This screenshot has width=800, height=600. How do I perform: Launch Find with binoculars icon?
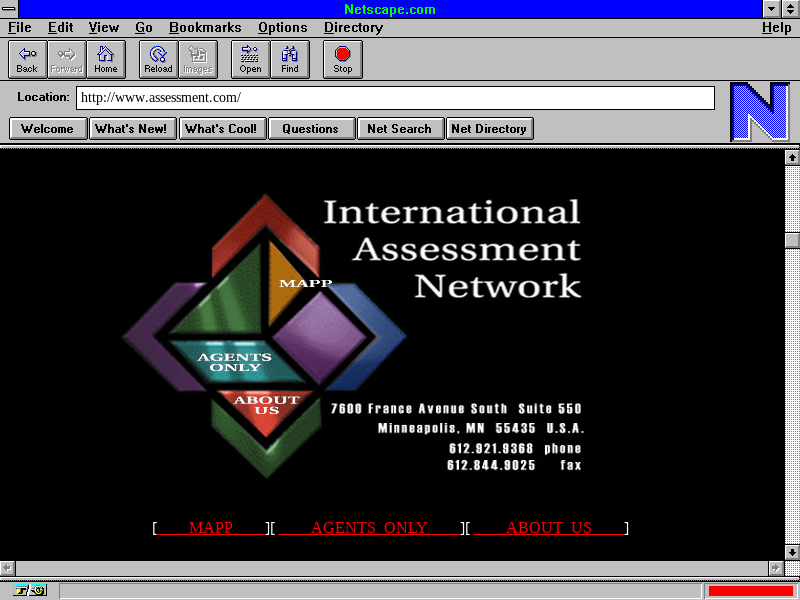(290, 59)
